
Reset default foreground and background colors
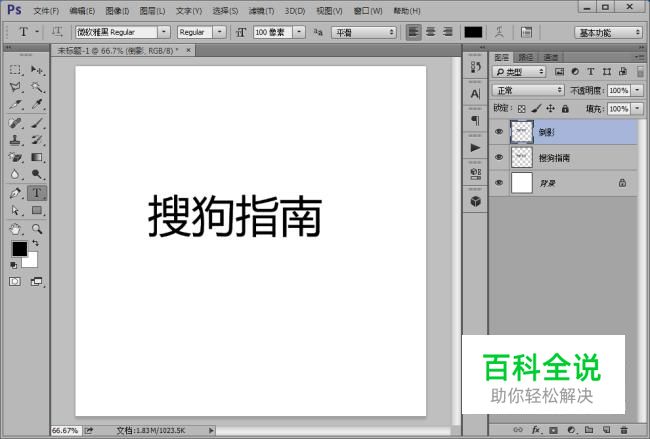14,265
